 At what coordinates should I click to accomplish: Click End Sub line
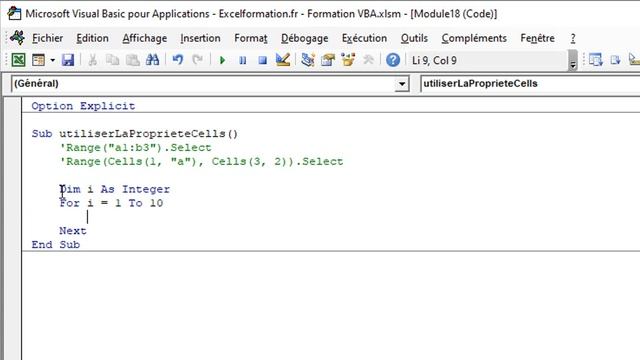(56, 244)
